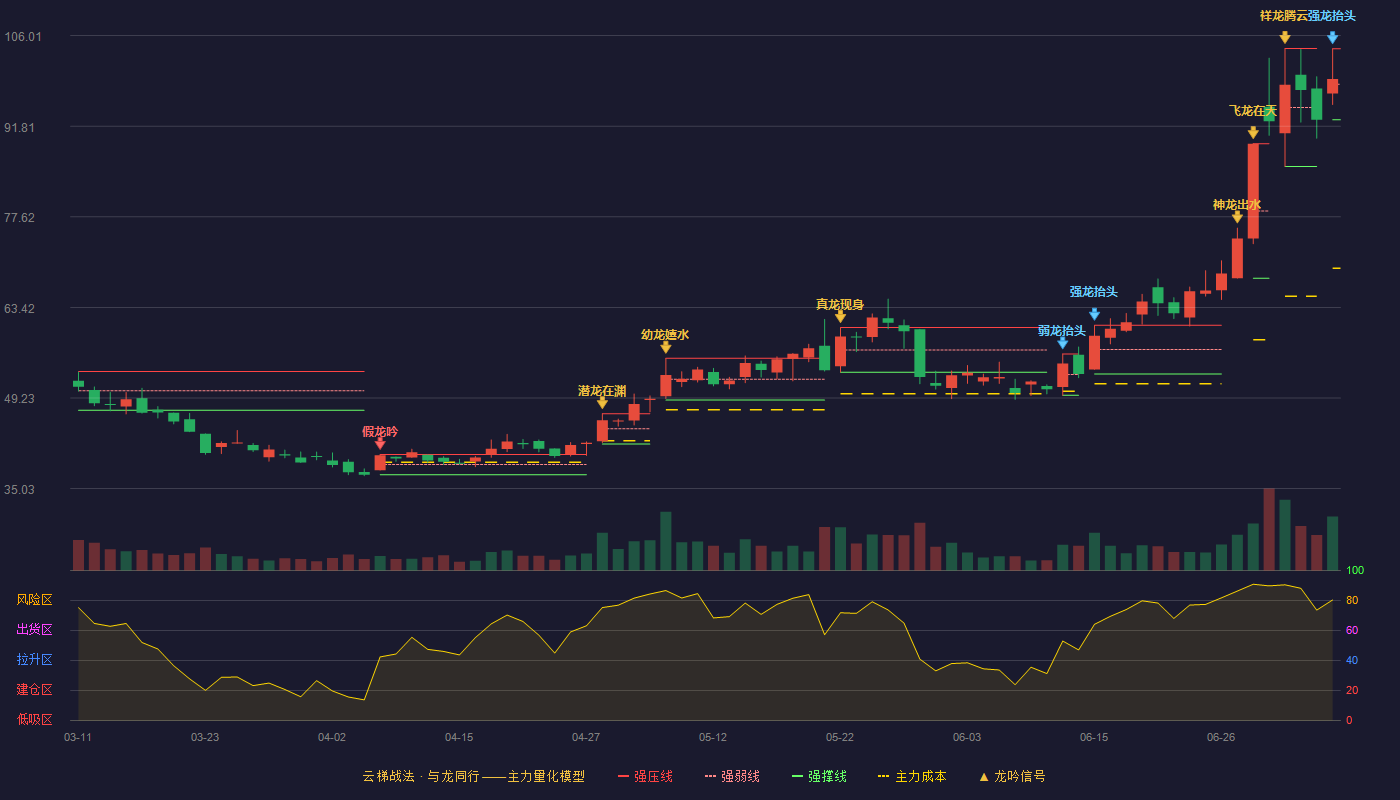The image size is (1400, 800).
Task: Click the 假龙吟 red arrow signal marker
Action: [x=380, y=444]
